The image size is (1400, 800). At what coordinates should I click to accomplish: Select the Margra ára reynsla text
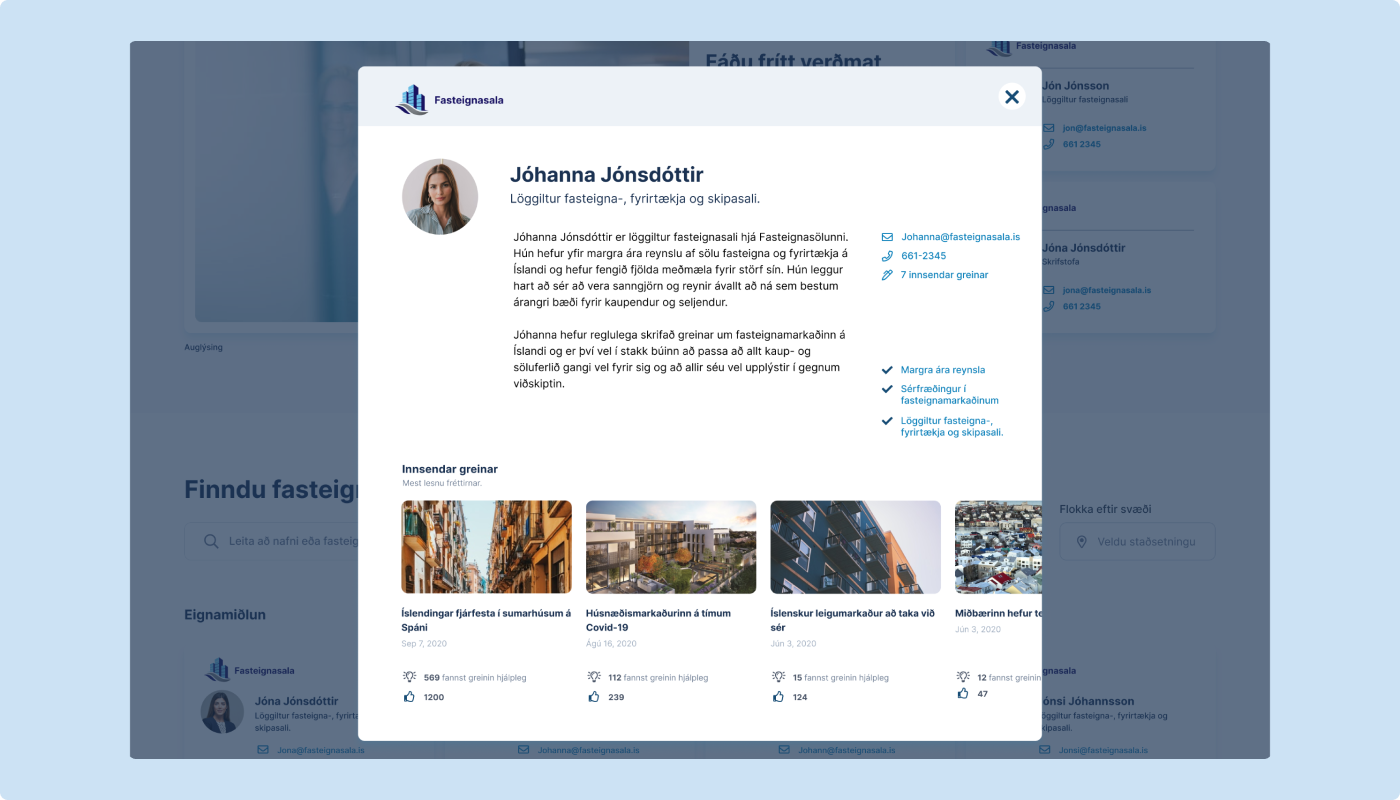[943, 370]
